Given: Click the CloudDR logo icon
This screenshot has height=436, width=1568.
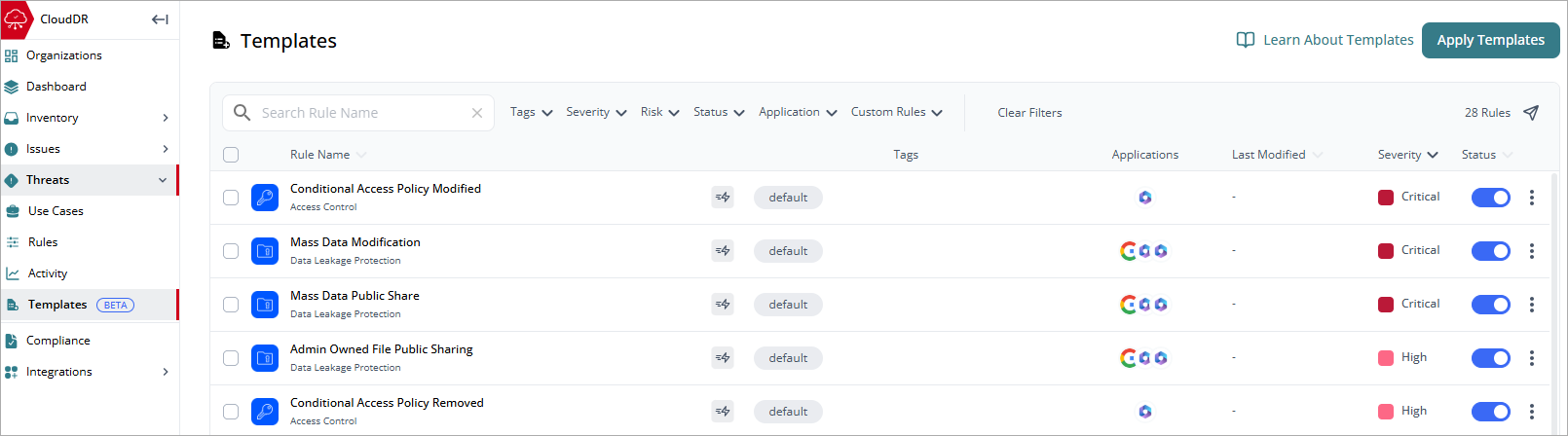Looking at the screenshot, I should [x=17, y=18].
